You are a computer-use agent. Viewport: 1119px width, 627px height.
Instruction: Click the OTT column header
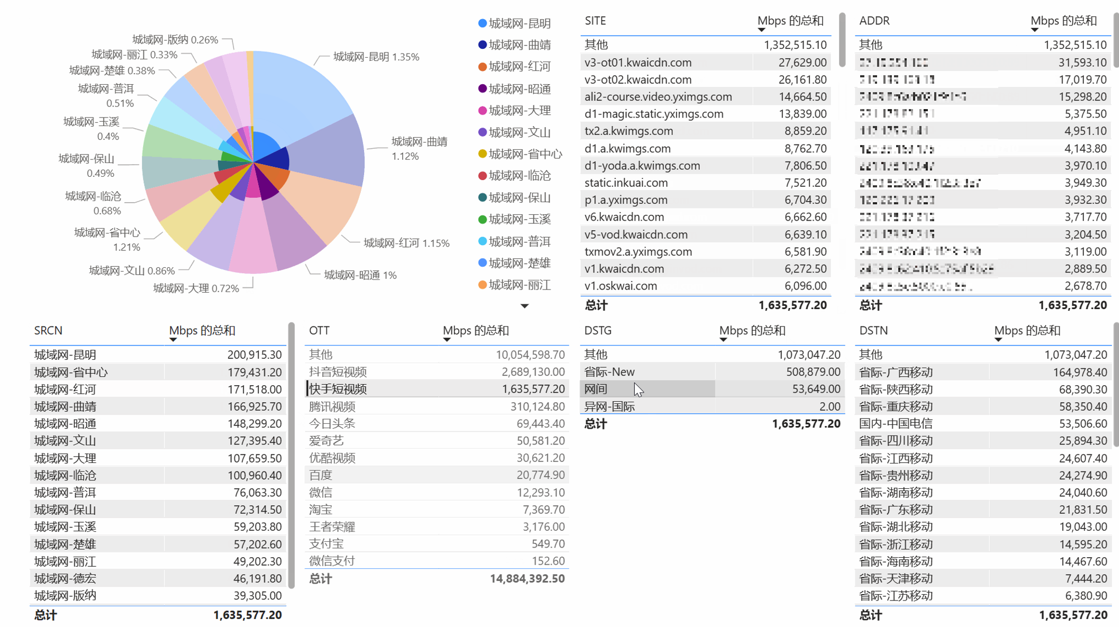click(x=319, y=331)
